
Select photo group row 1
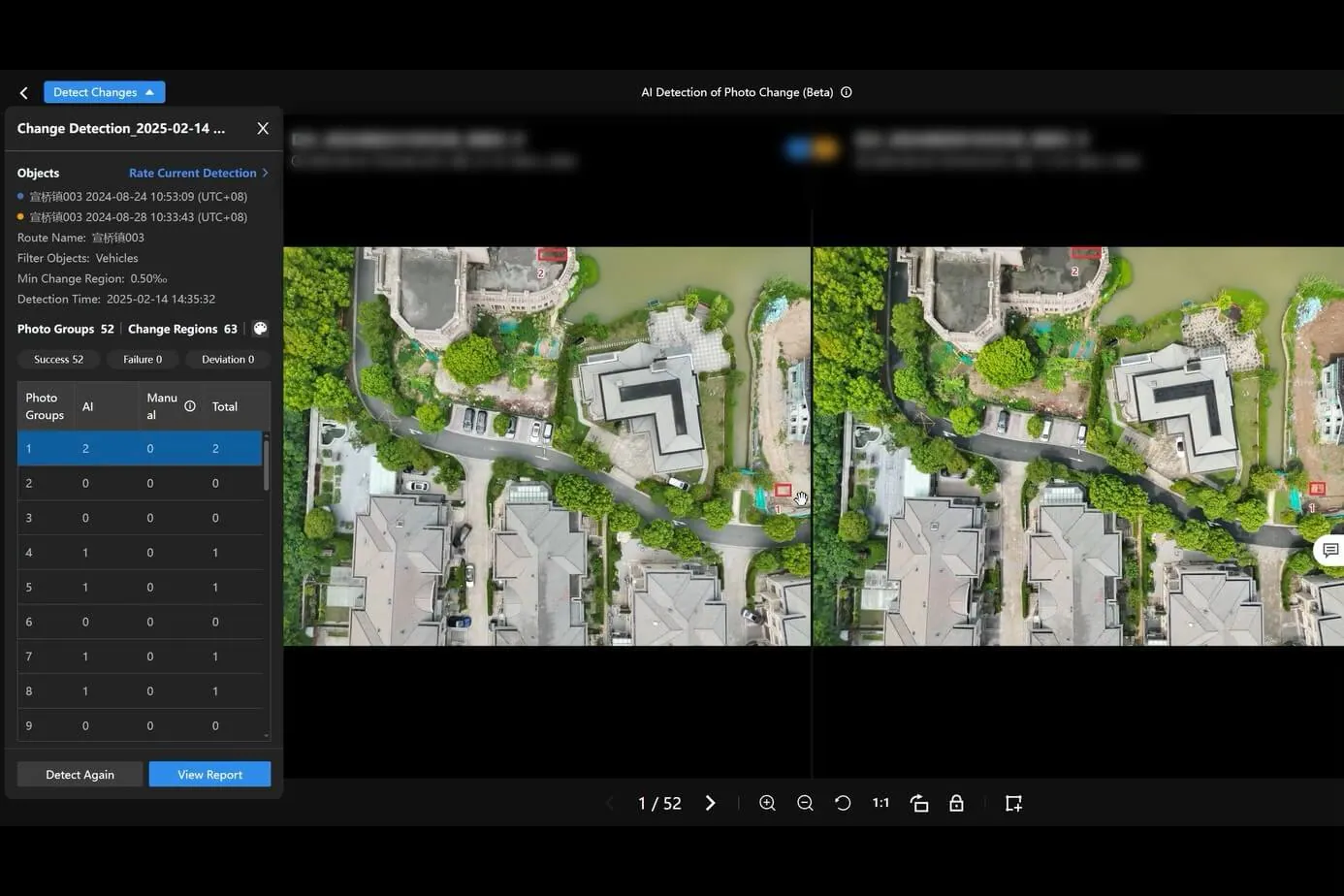tap(140, 448)
